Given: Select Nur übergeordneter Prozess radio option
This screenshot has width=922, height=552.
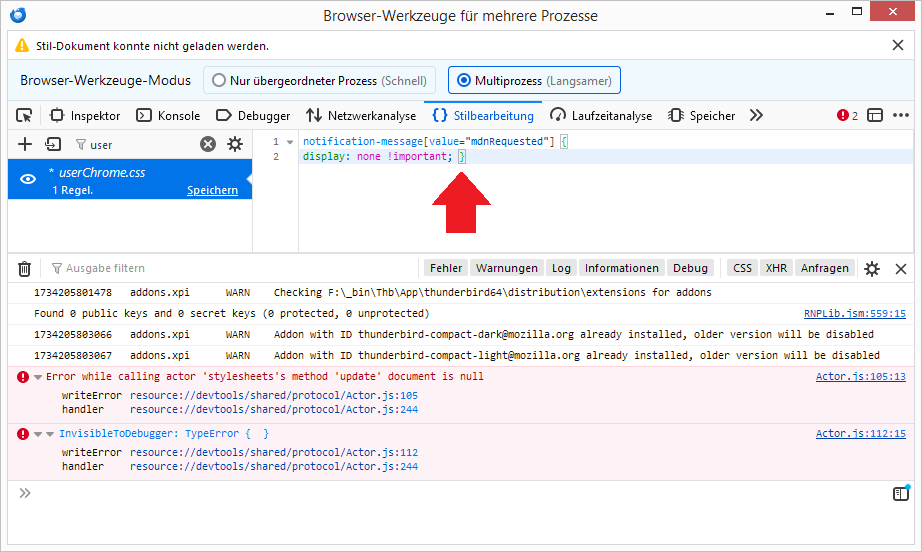Looking at the screenshot, I should click(319, 81).
